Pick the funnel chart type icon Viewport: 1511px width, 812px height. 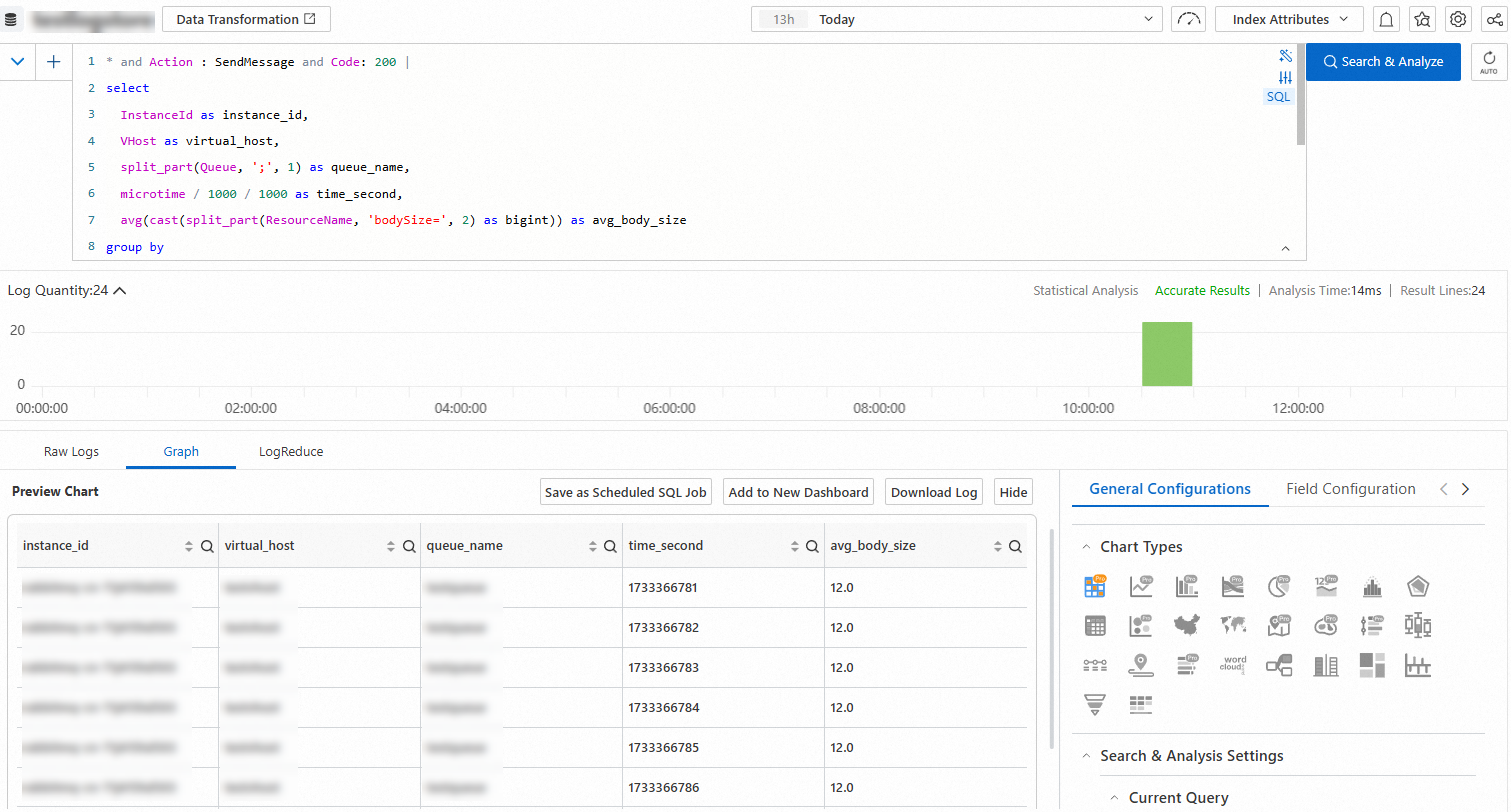click(1095, 705)
